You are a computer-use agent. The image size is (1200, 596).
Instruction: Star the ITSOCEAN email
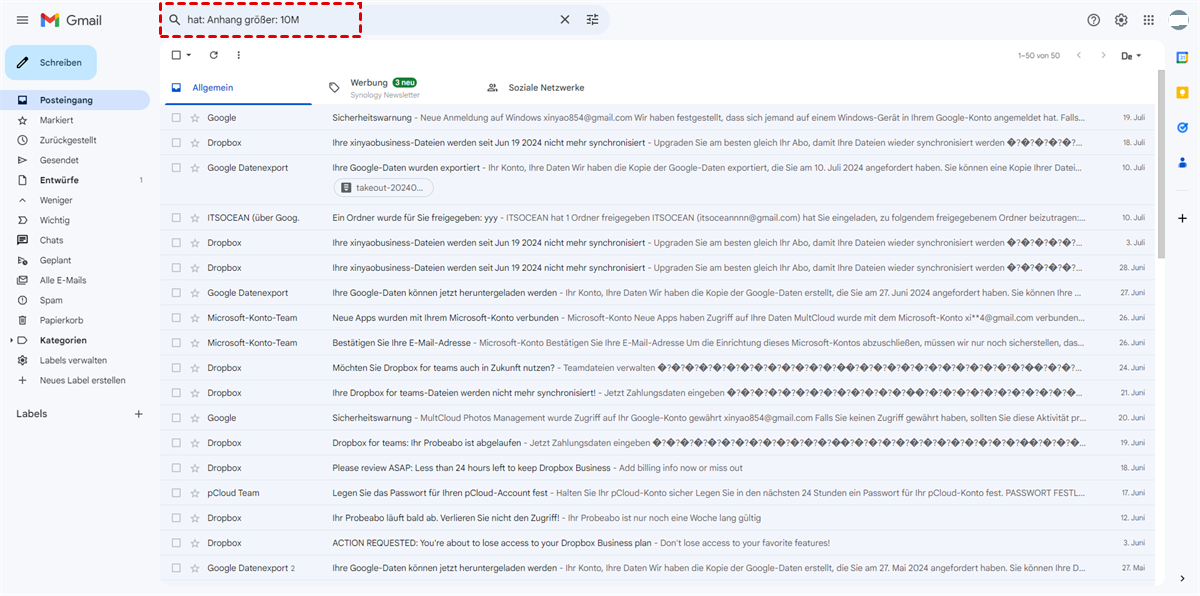point(195,218)
